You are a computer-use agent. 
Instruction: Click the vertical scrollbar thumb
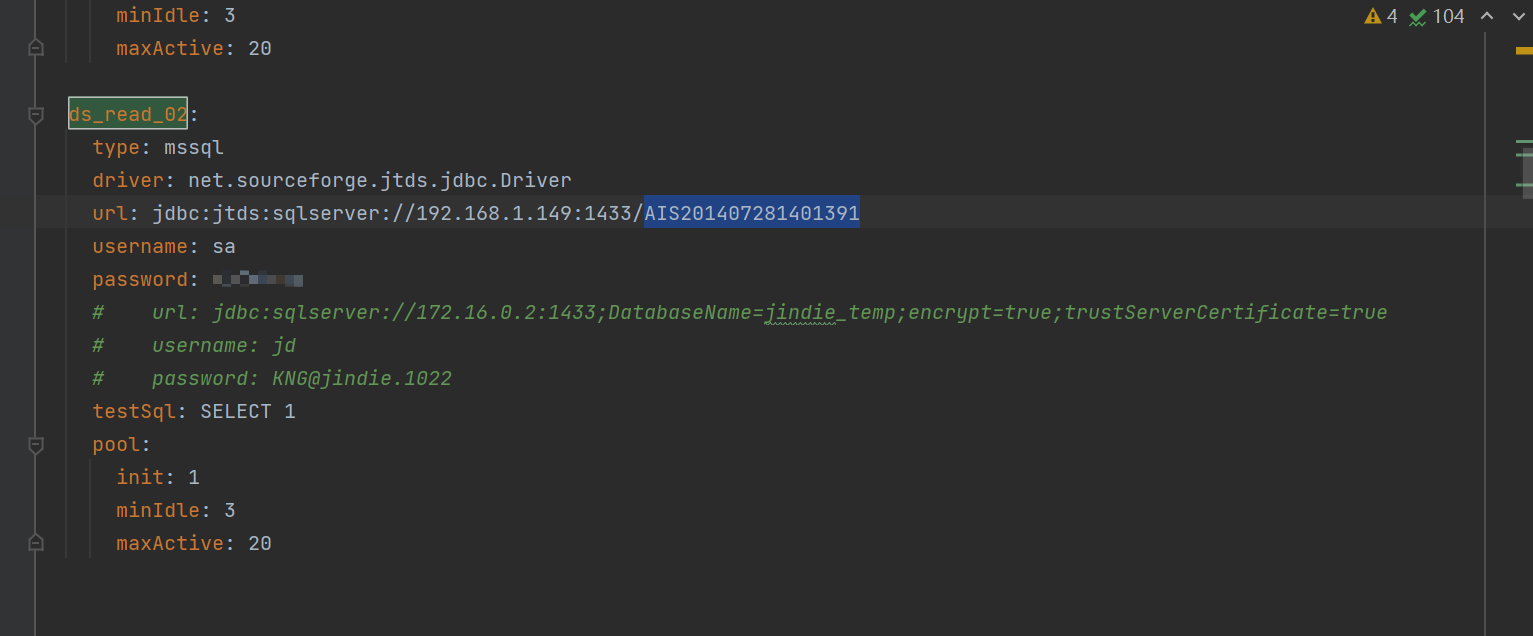1527,172
